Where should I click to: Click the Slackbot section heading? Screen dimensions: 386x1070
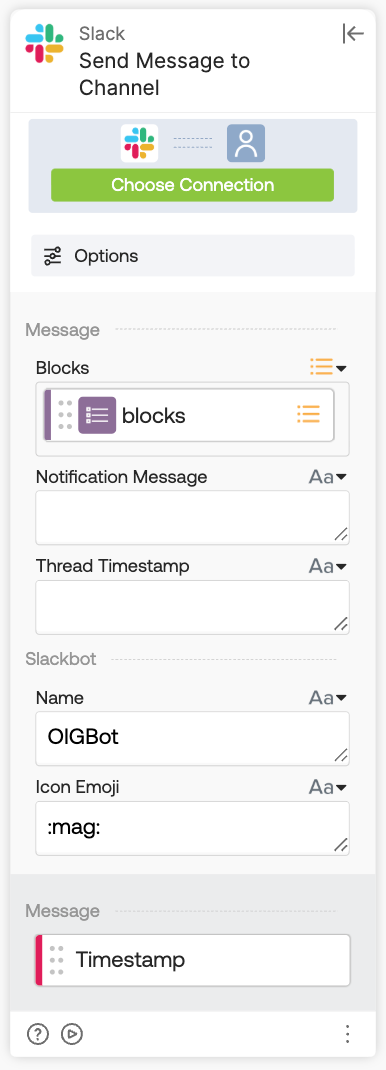click(61, 659)
